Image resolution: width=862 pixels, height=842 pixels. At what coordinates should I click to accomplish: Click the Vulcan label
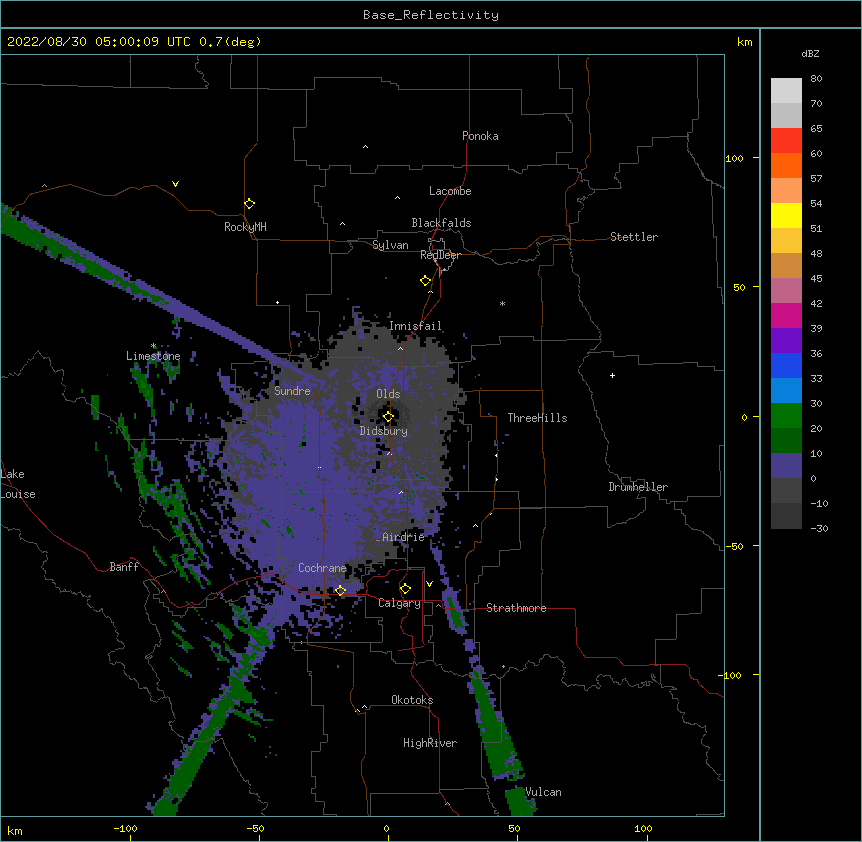click(x=543, y=792)
